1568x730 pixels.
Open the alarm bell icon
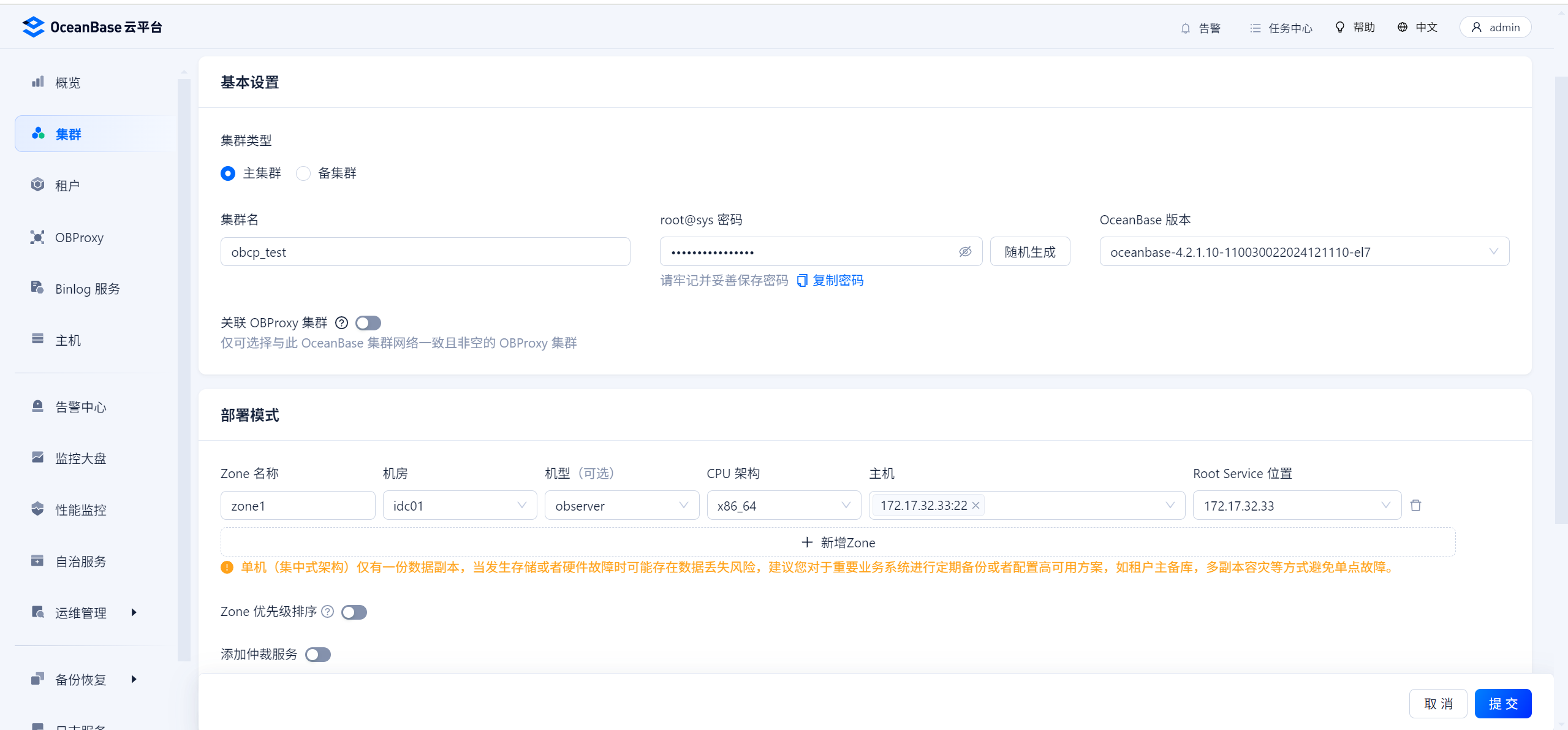coord(1186,28)
